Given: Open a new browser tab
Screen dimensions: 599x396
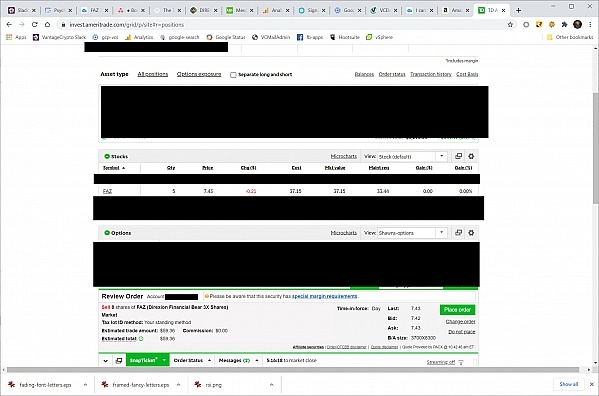Looking at the screenshot, I should point(518,10).
